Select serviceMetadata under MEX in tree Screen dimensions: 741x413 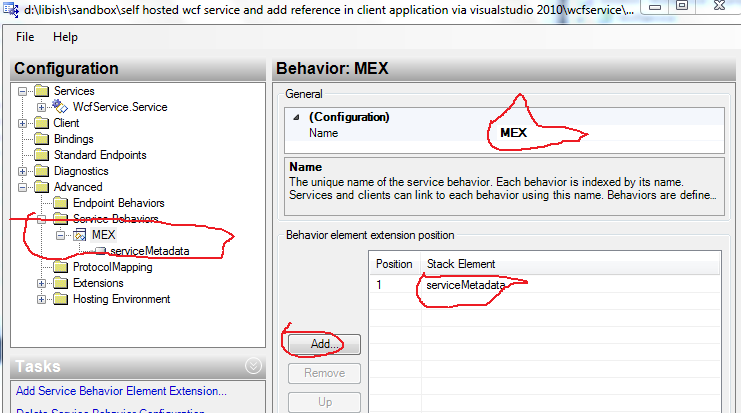point(150,251)
